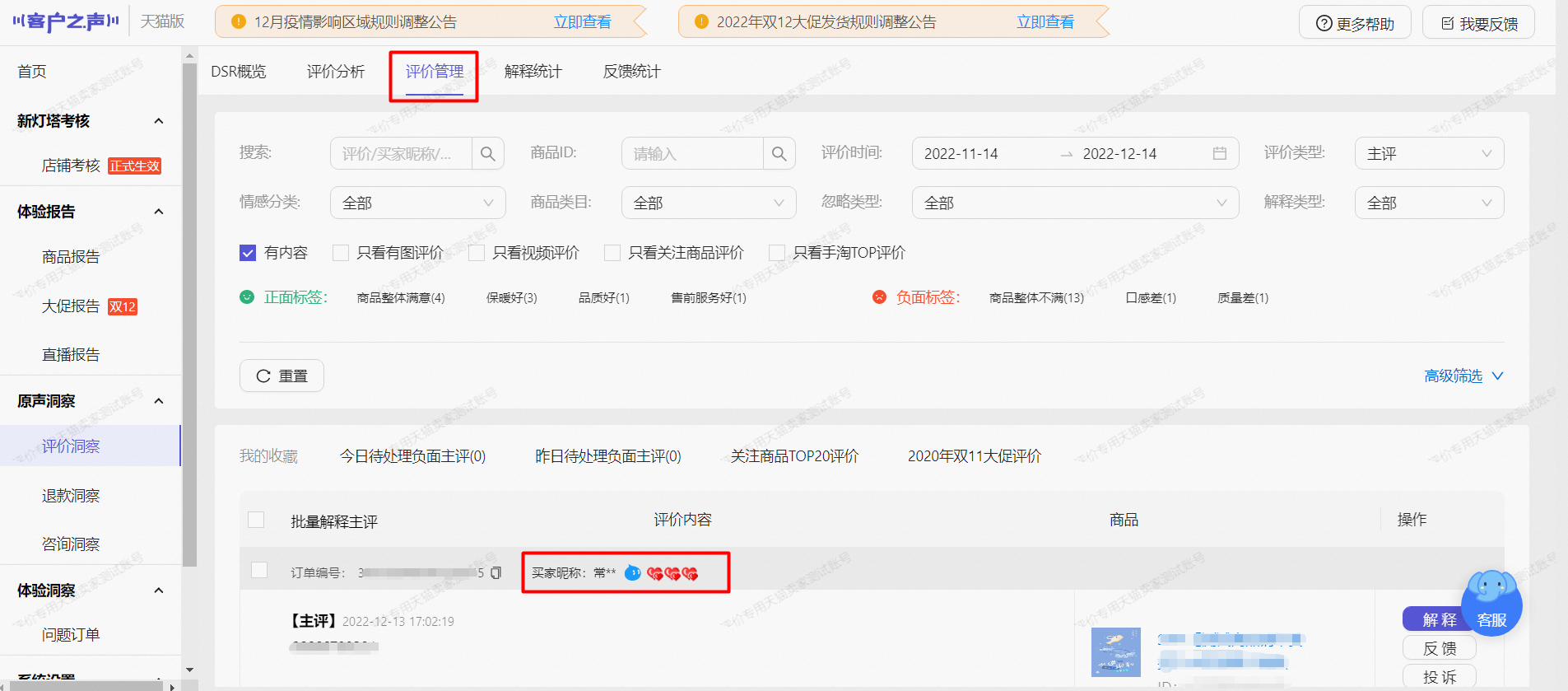Filter by 商品整体满意(4) tag
This screenshot has height=691, width=1568.
point(401,298)
